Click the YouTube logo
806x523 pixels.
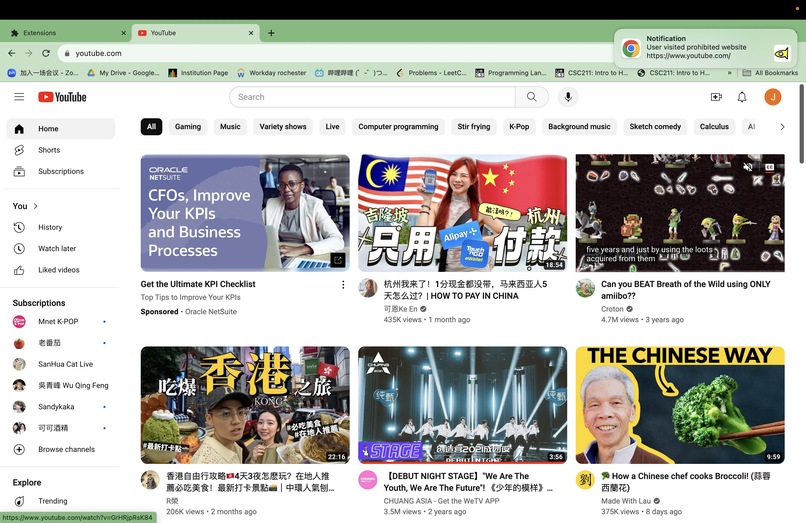point(62,97)
